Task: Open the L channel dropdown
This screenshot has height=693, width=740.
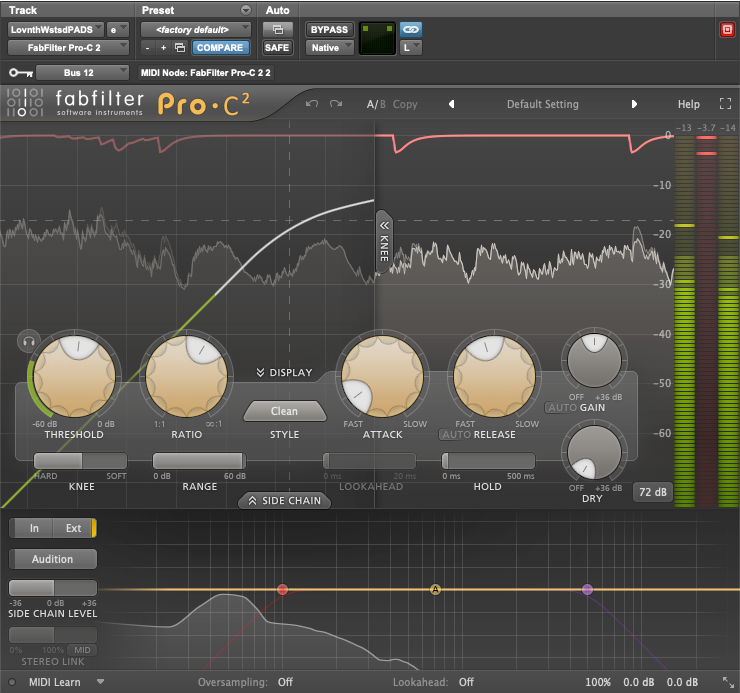Action: pyautogui.click(x=411, y=48)
